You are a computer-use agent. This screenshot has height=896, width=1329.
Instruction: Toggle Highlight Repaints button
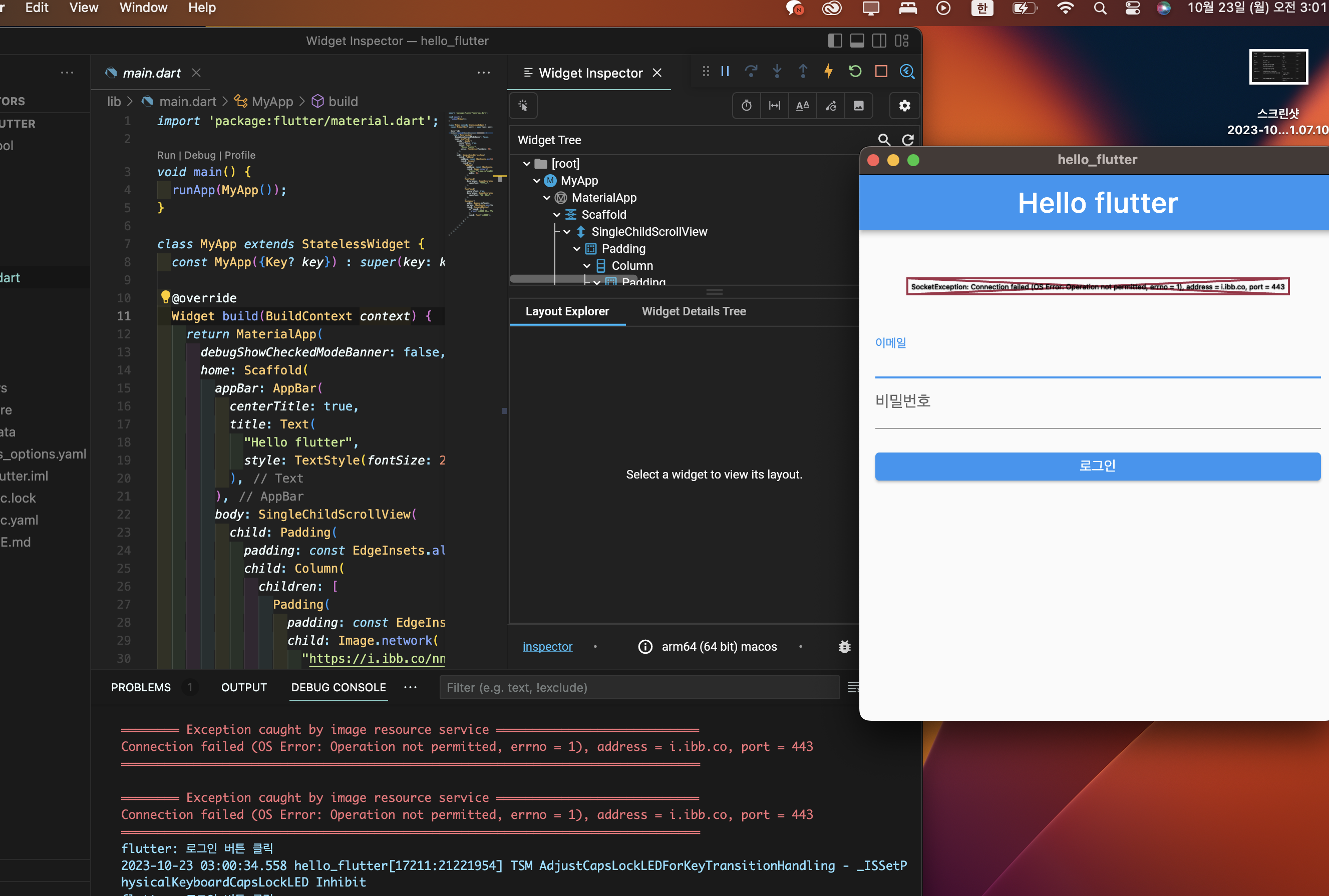[831, 106]
